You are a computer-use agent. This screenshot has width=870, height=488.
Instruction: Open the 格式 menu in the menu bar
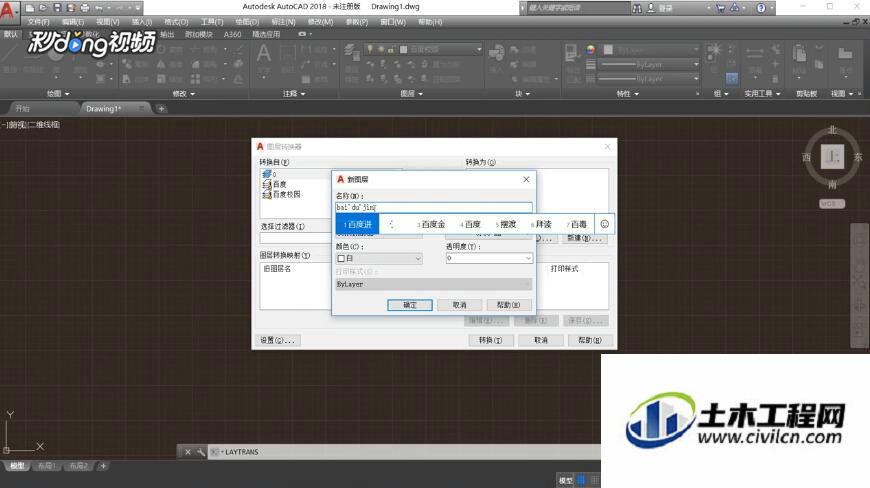coord(176,21)
